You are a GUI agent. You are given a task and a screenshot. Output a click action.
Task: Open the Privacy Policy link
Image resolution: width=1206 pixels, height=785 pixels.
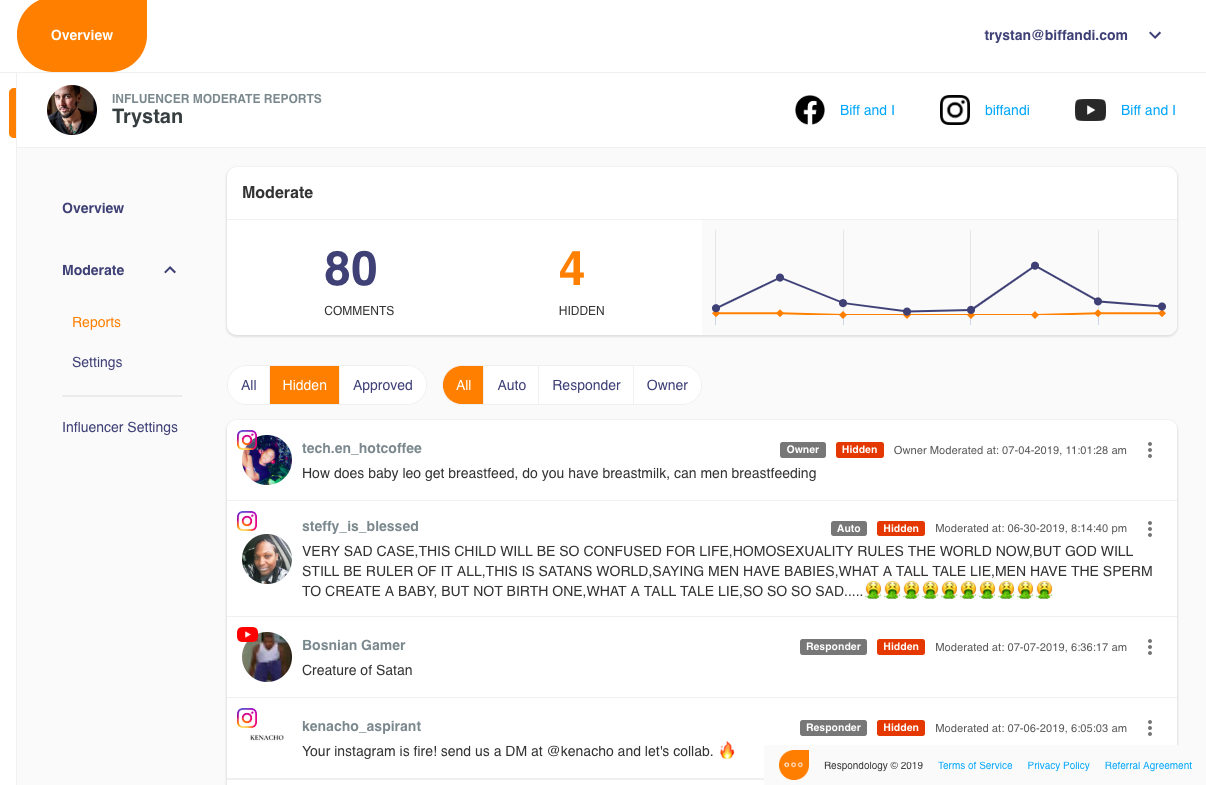1058,766
